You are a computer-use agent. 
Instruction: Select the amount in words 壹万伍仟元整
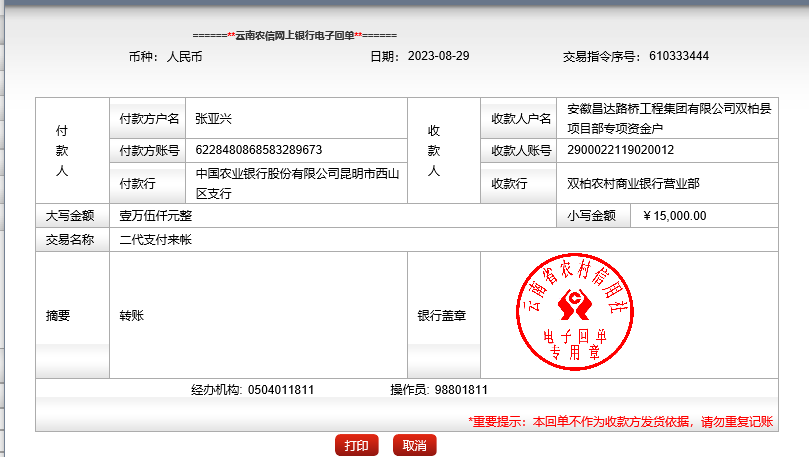pyautogui.click(x=155, y=215)
